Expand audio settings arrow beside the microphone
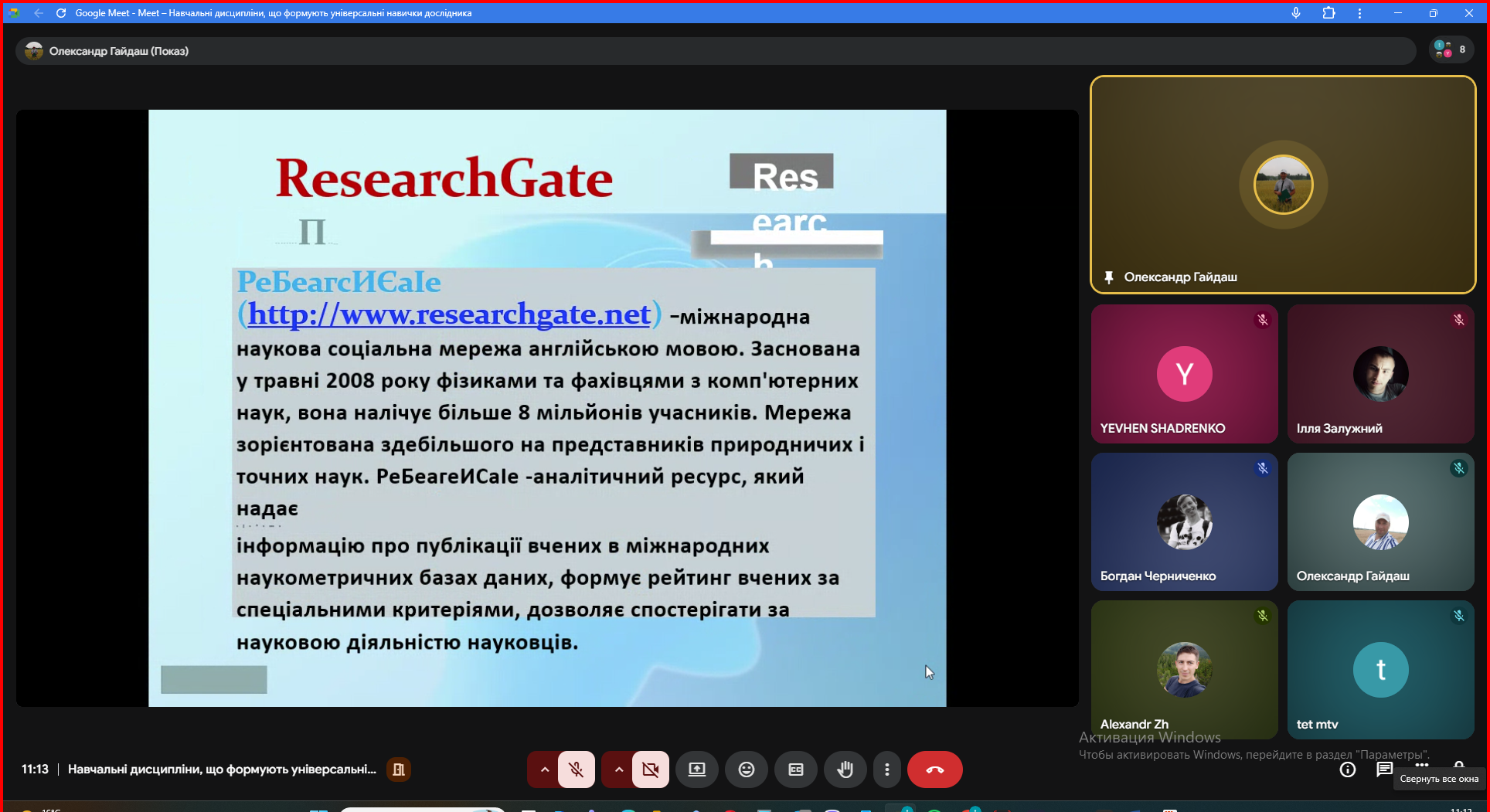Viewport: 1490px width, 812px height. tap(544, 770)
